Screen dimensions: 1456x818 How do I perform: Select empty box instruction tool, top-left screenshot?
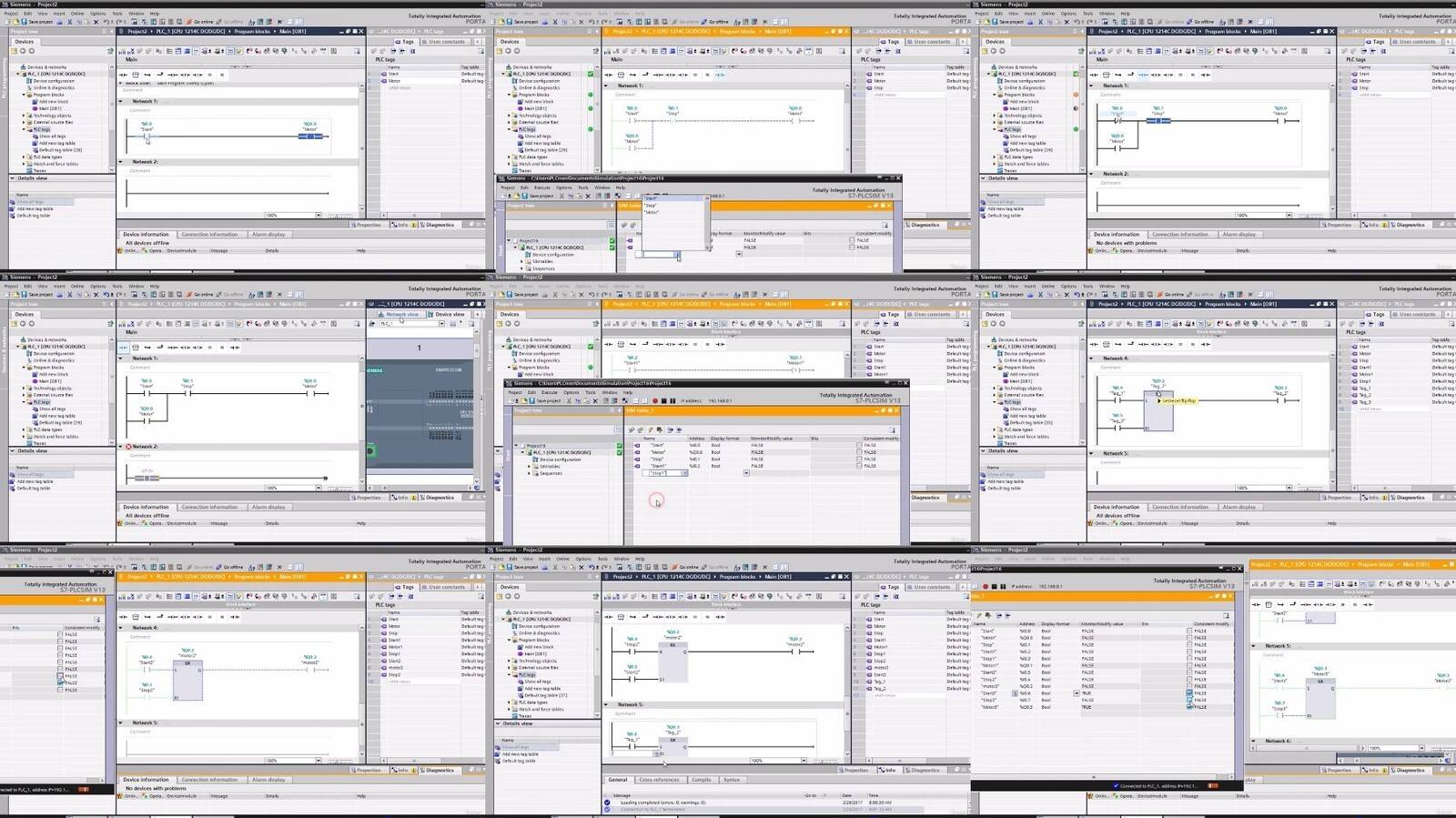136,75
